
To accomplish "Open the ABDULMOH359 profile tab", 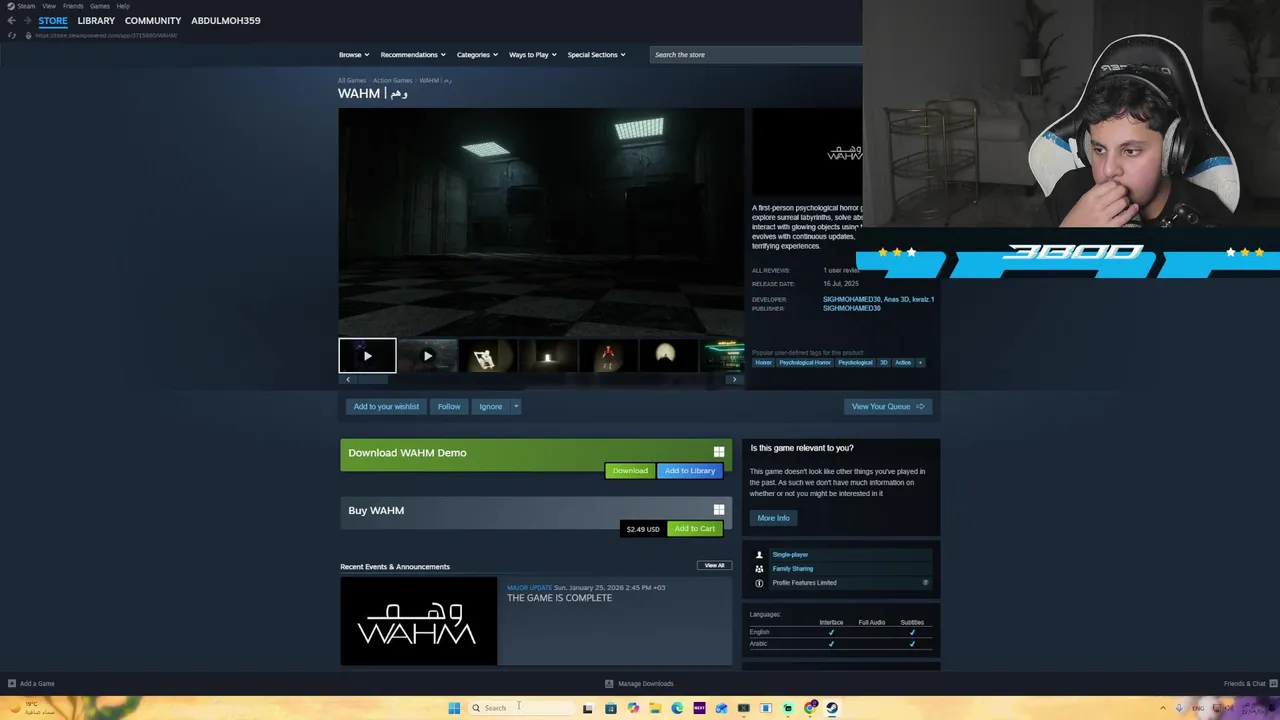I will pos(226,21).
